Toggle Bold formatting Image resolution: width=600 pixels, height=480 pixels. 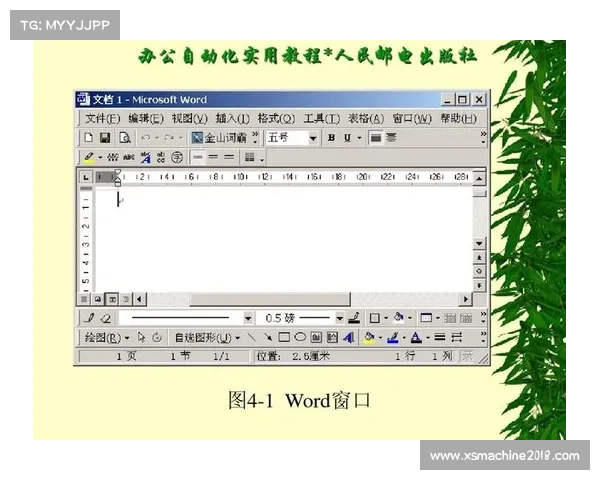pyautogui.click(x=331, y=137)
